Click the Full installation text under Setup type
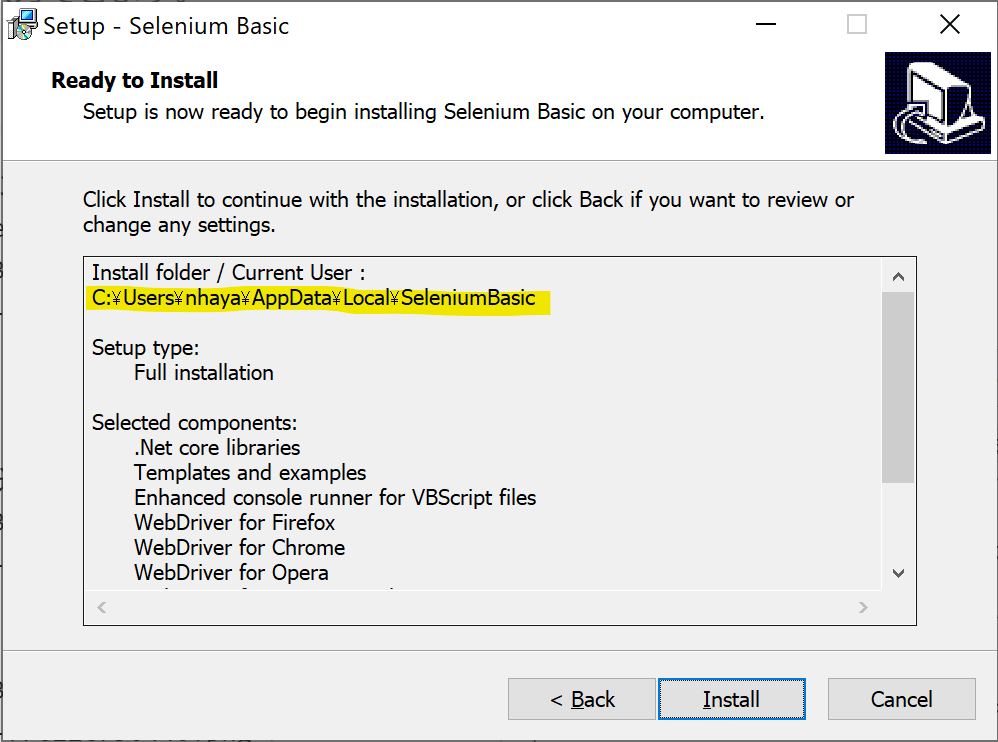 (x=203, y=372)
